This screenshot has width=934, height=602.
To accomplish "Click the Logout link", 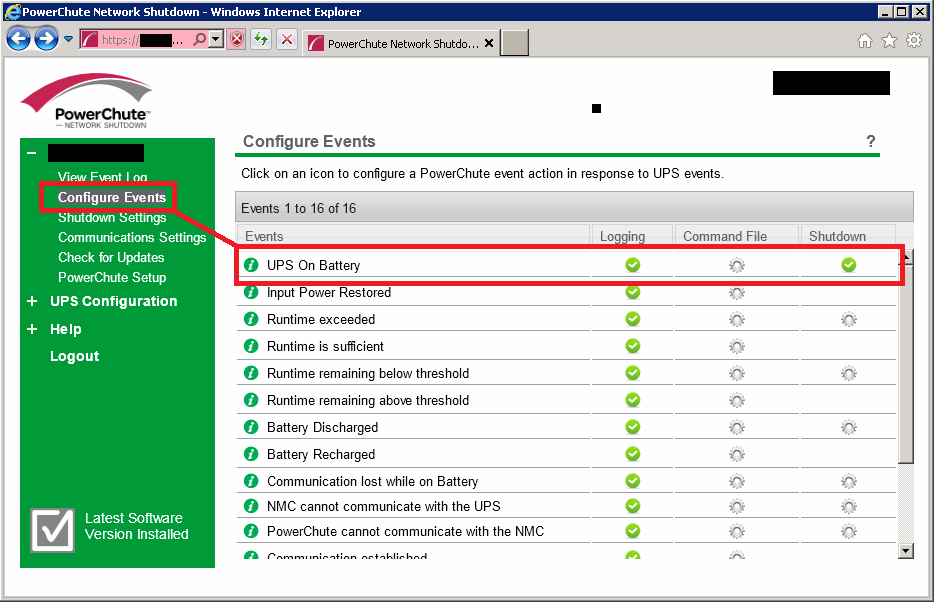I will pos(74,356).
